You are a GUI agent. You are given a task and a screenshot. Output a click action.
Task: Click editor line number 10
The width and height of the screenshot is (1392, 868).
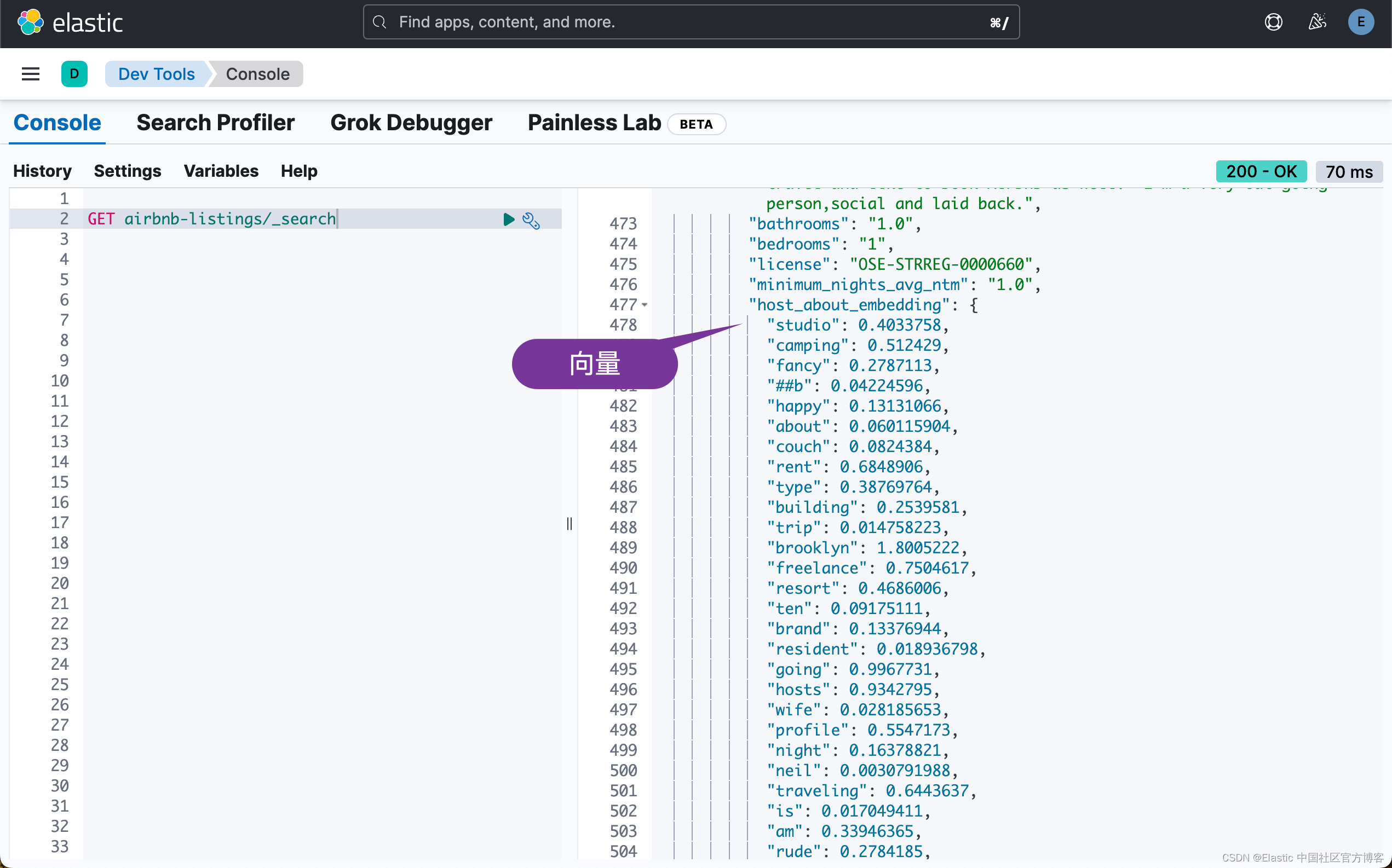tap(60, 380)
